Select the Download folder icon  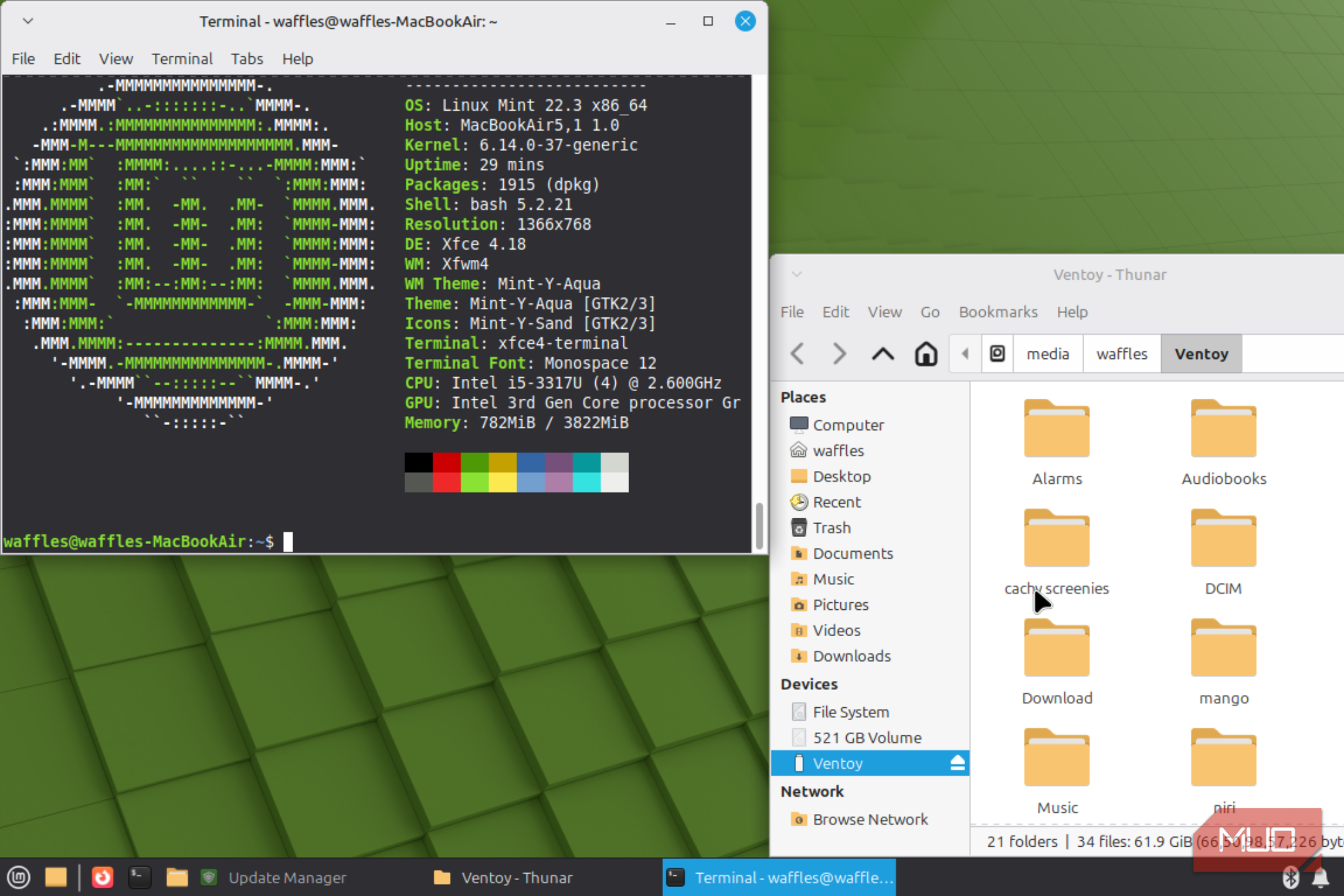coord(1057,648)
